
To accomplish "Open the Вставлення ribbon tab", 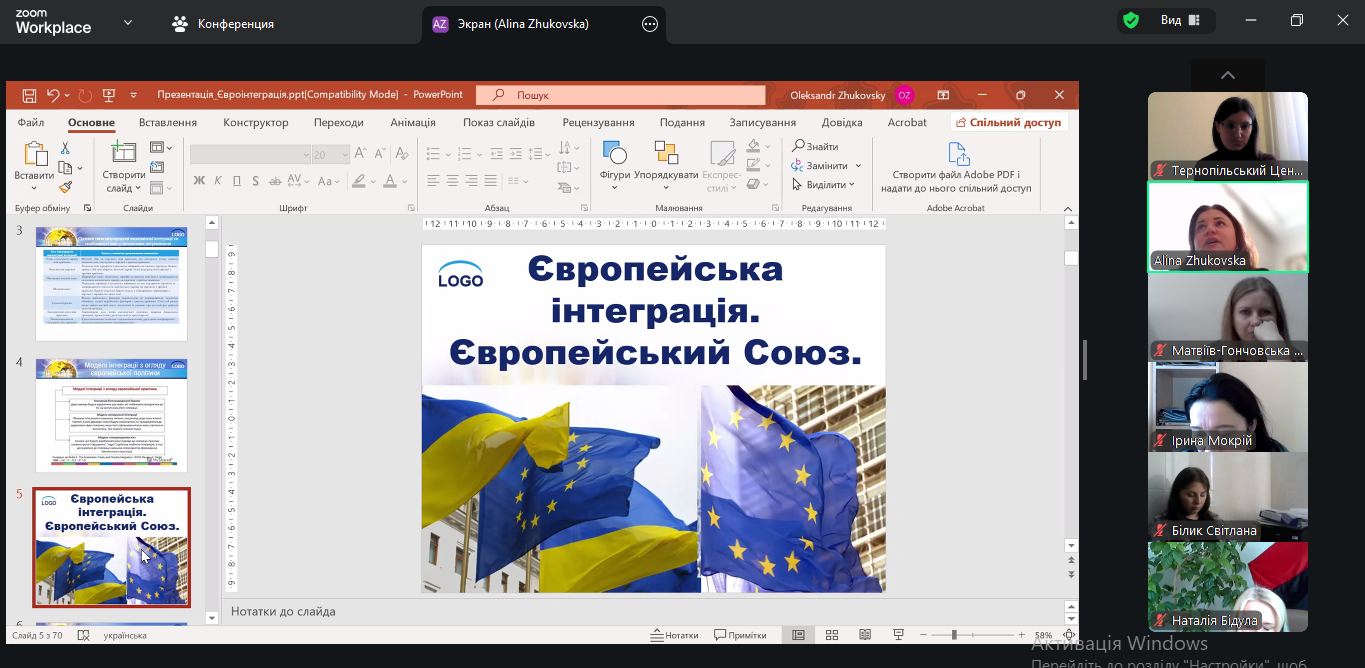I will pos(167,123).
